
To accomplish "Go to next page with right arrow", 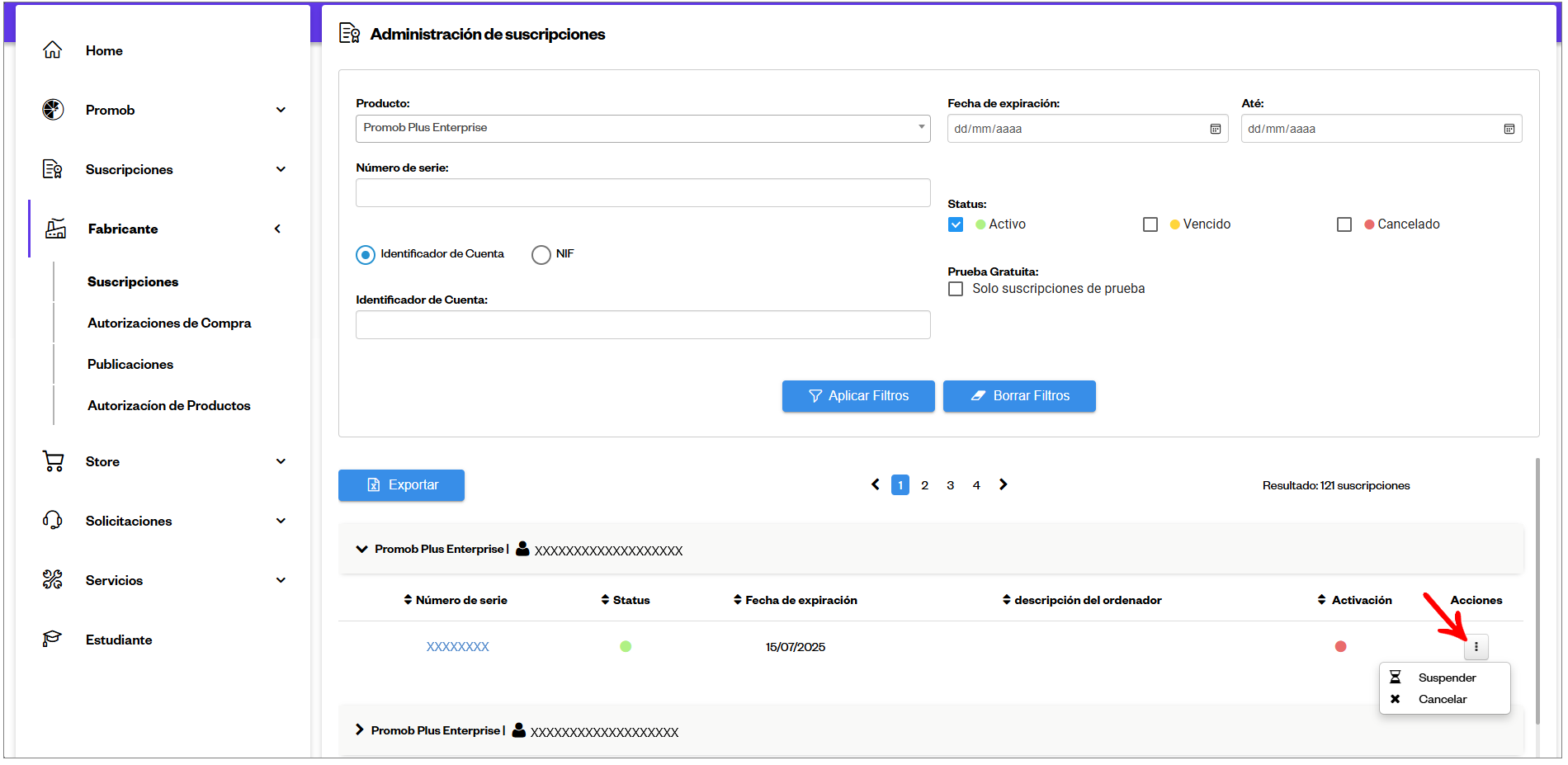I will coord(1004,484).
